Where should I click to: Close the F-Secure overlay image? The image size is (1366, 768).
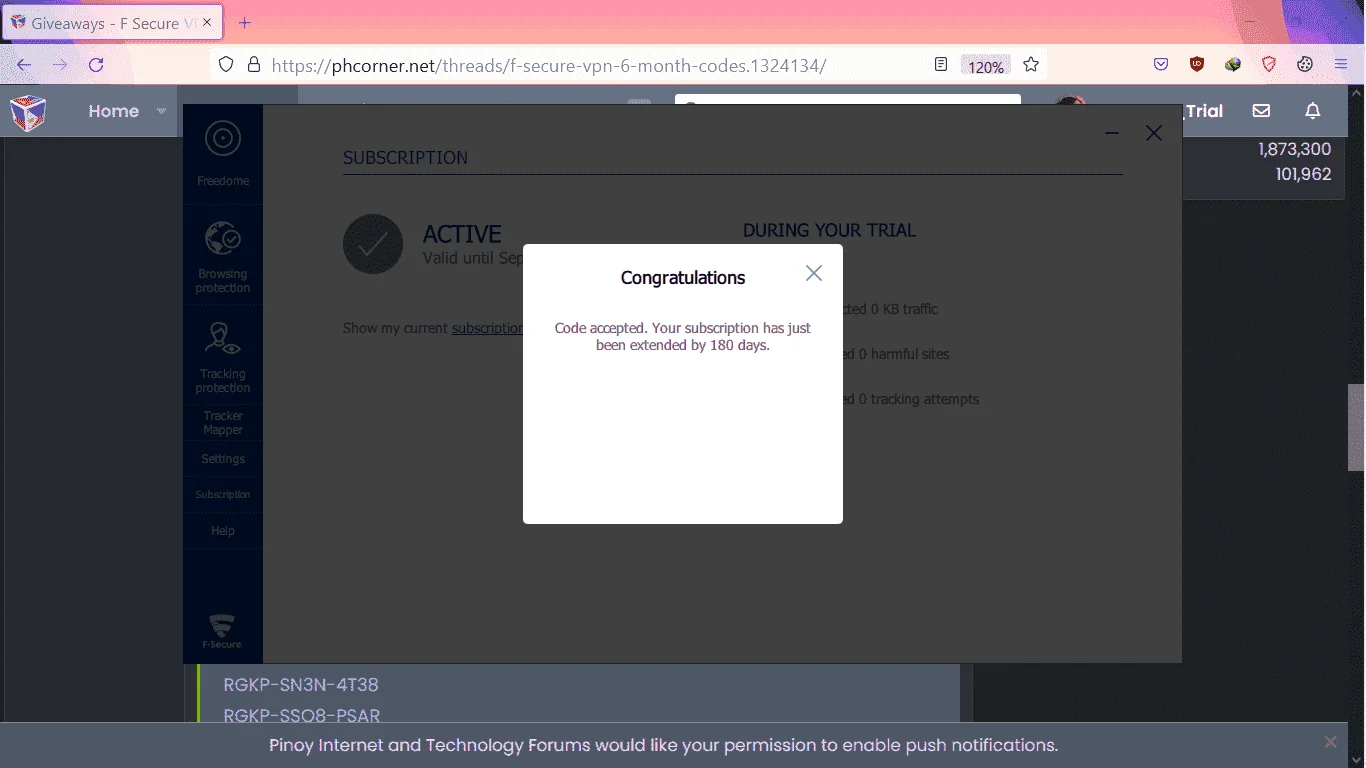click(x=1154, y=133)
